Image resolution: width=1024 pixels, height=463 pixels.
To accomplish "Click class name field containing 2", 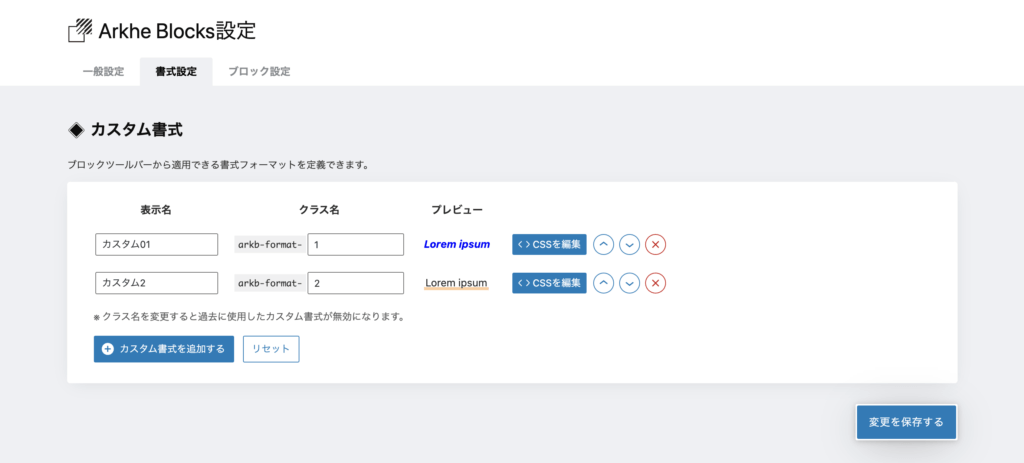I will coord(355,283).
